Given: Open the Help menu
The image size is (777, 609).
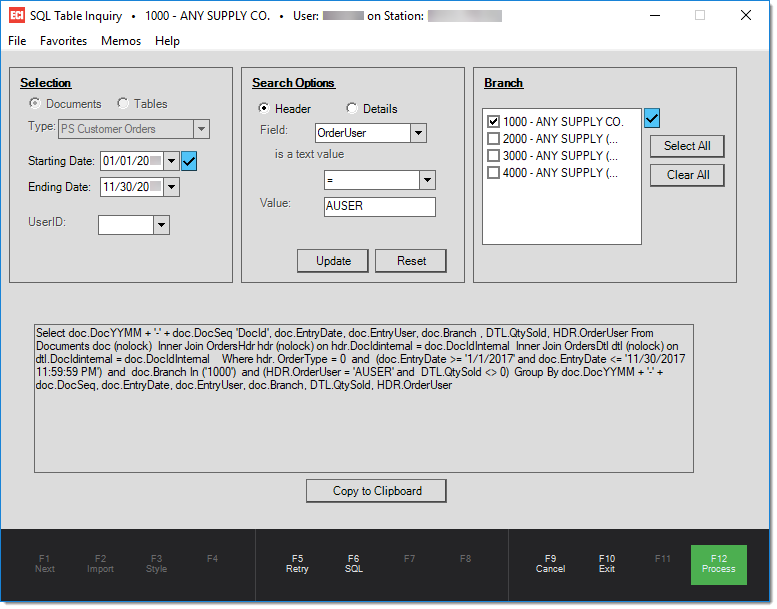Looking at the screenshot, I should [167, 41].
